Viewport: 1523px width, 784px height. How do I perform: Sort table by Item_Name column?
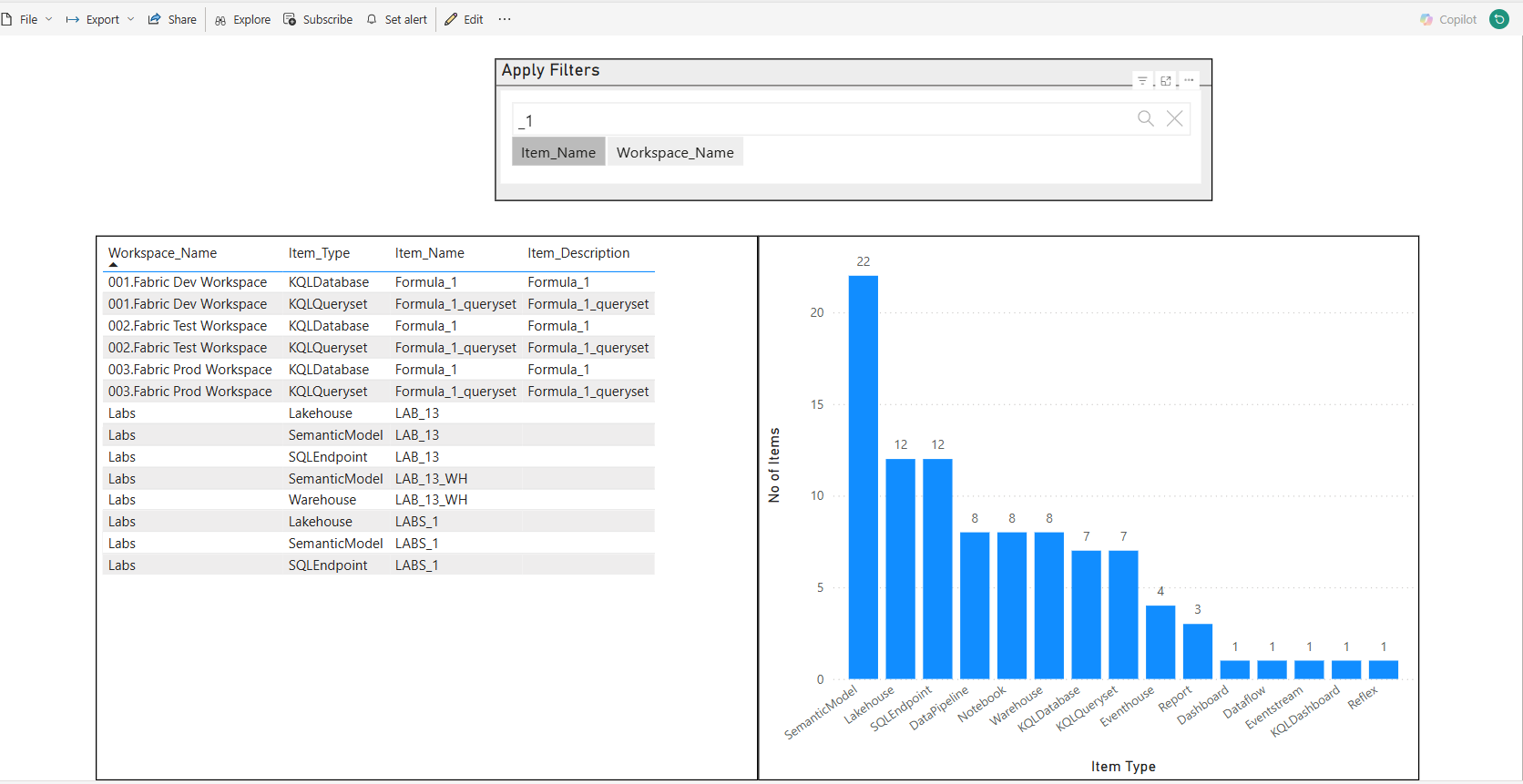[430, 253]
